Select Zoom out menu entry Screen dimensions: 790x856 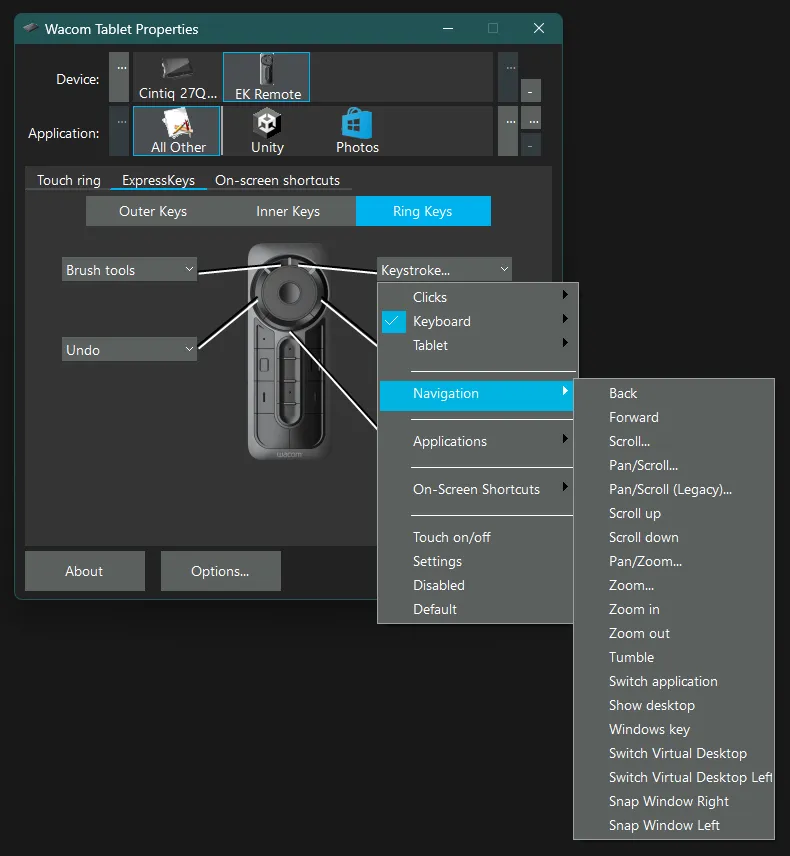pos(674,633)
